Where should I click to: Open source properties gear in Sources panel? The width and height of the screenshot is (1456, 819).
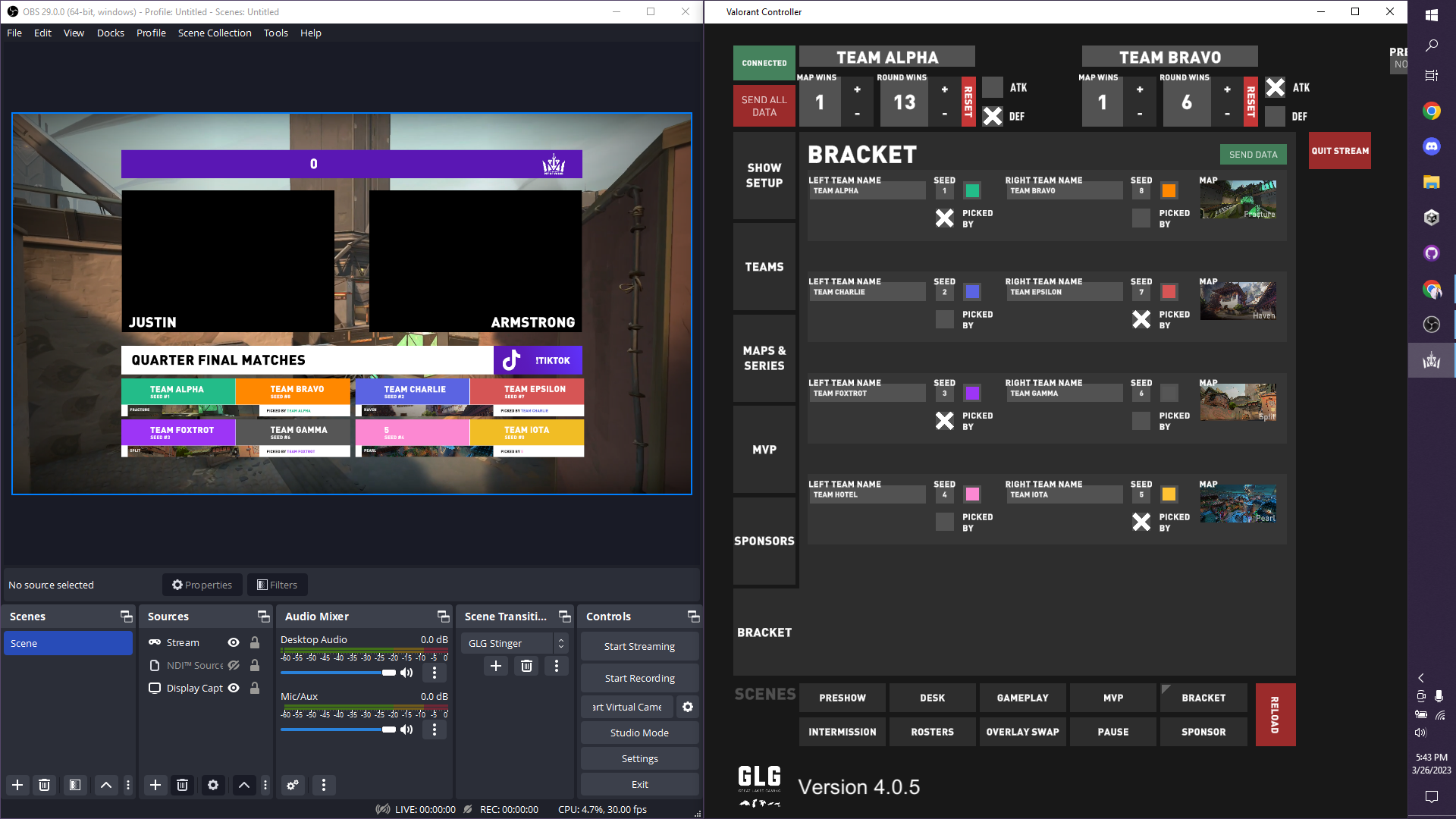[213, 785]
